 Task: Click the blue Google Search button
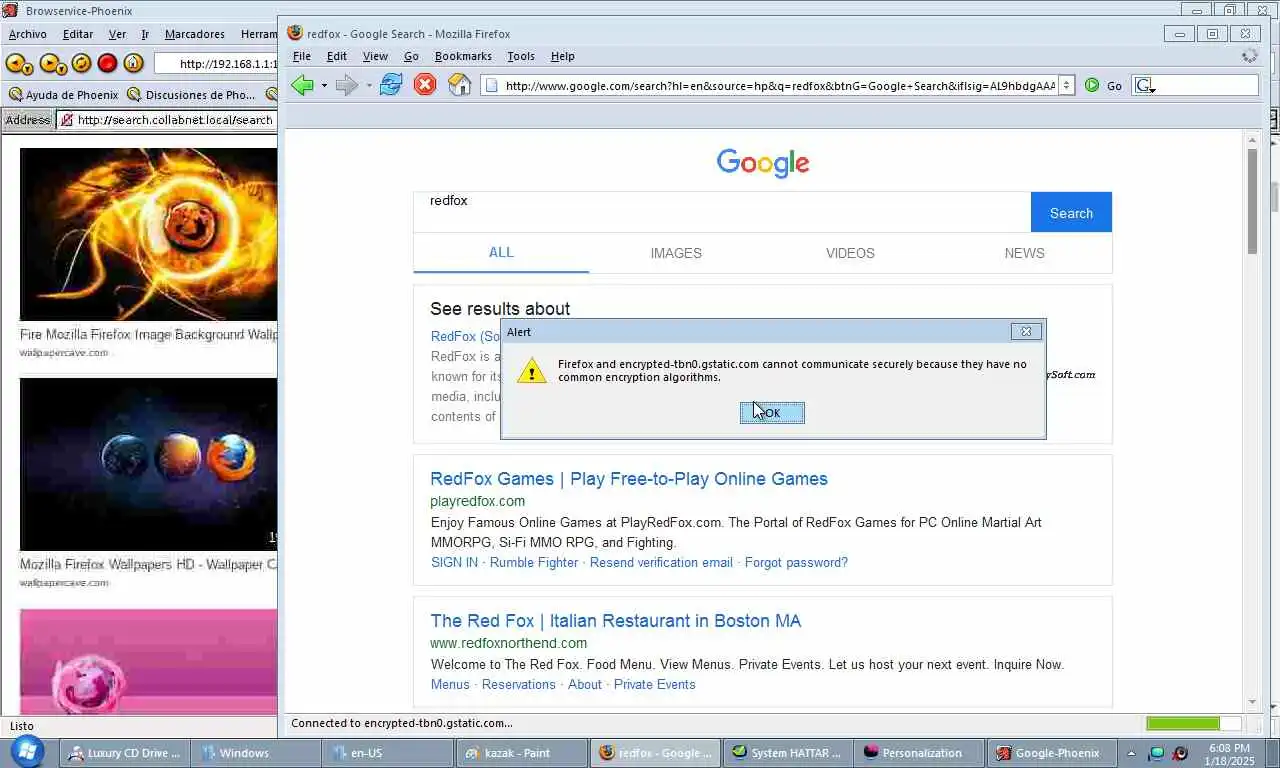coord(1071,213)
